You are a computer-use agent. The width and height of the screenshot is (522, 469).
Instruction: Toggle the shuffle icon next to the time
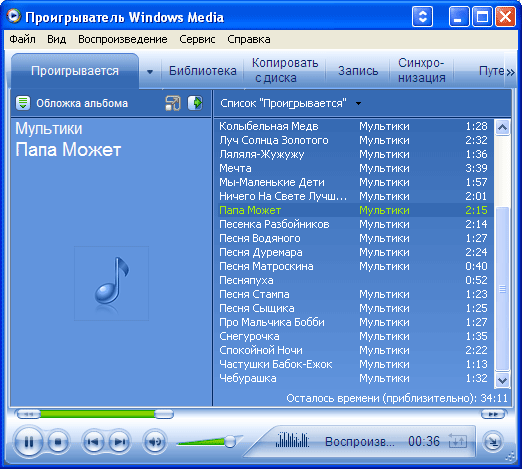(x=458, y=441)
